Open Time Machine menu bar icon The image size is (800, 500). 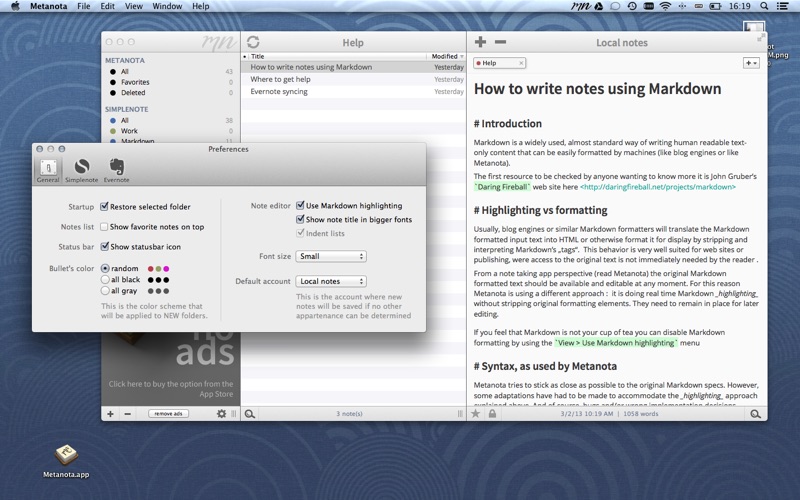point(632,6)
